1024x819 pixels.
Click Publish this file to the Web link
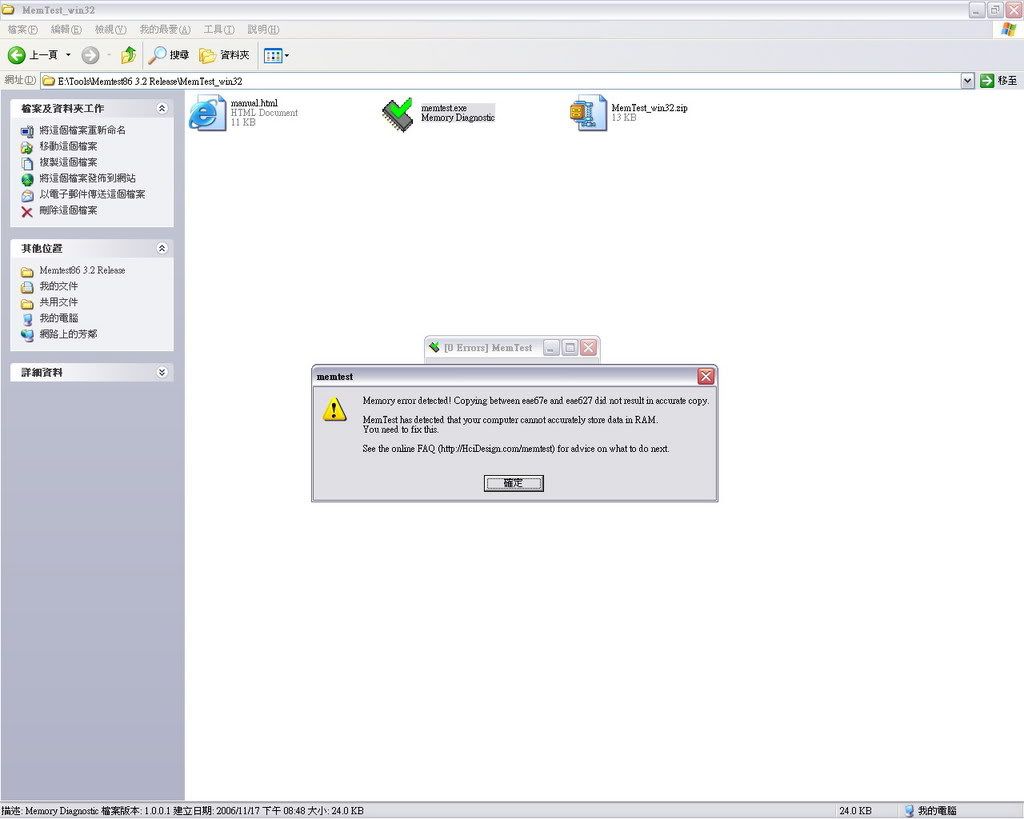tap(88, 178)
